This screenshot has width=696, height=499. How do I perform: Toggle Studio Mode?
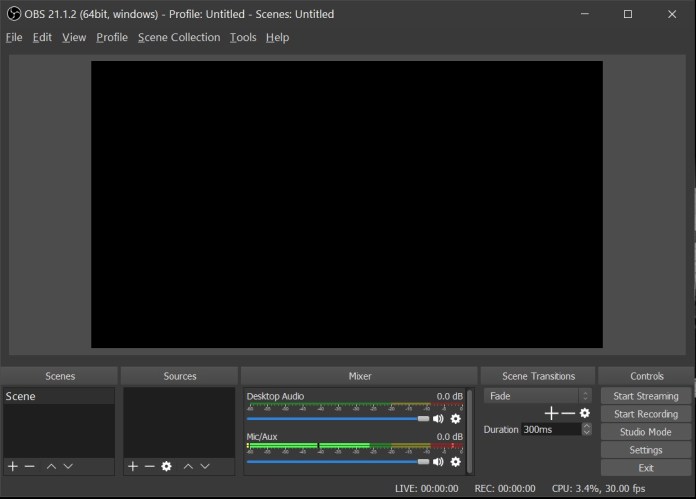(645, 432)
